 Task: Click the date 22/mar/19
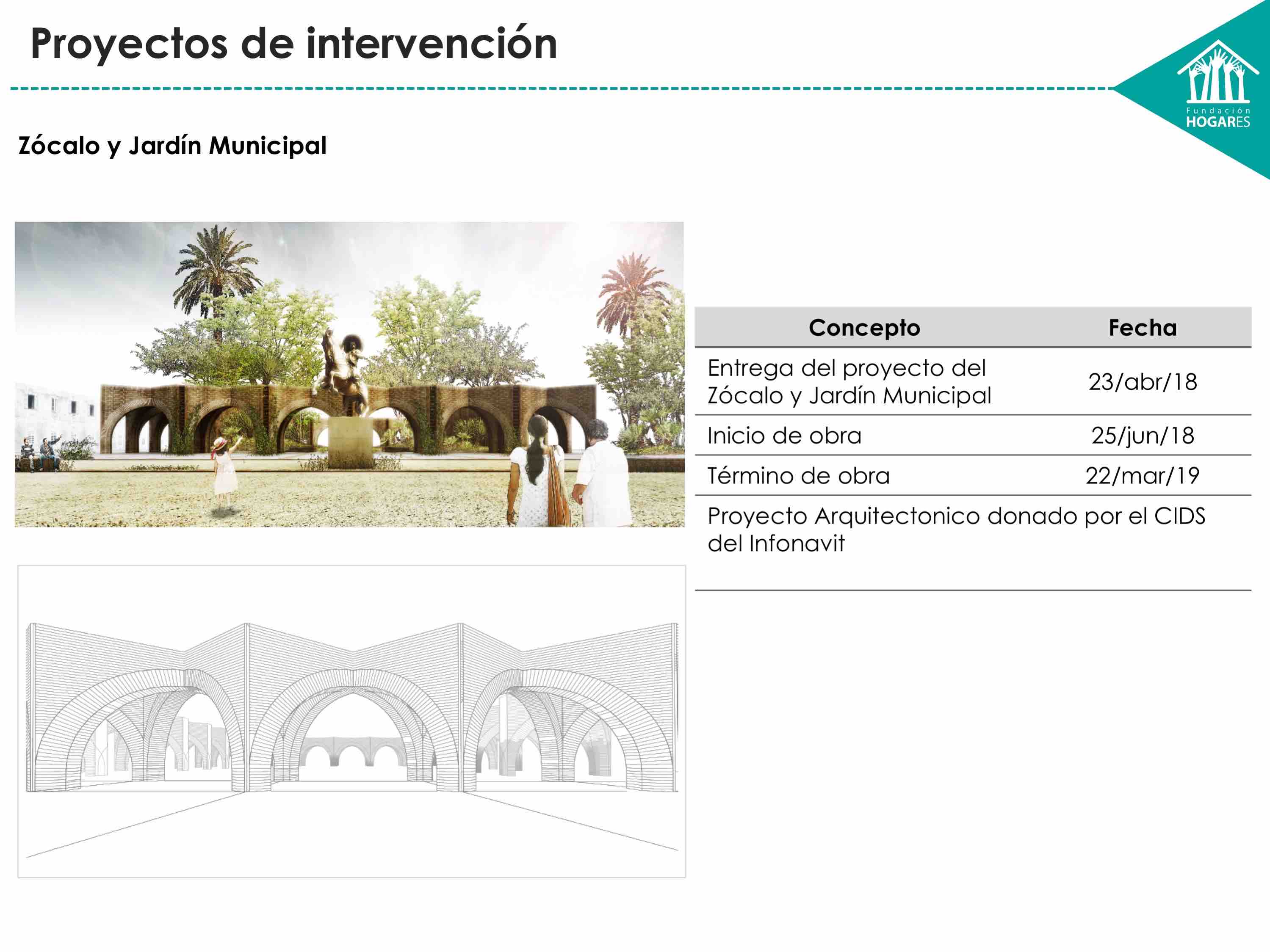pos(1142,476)
